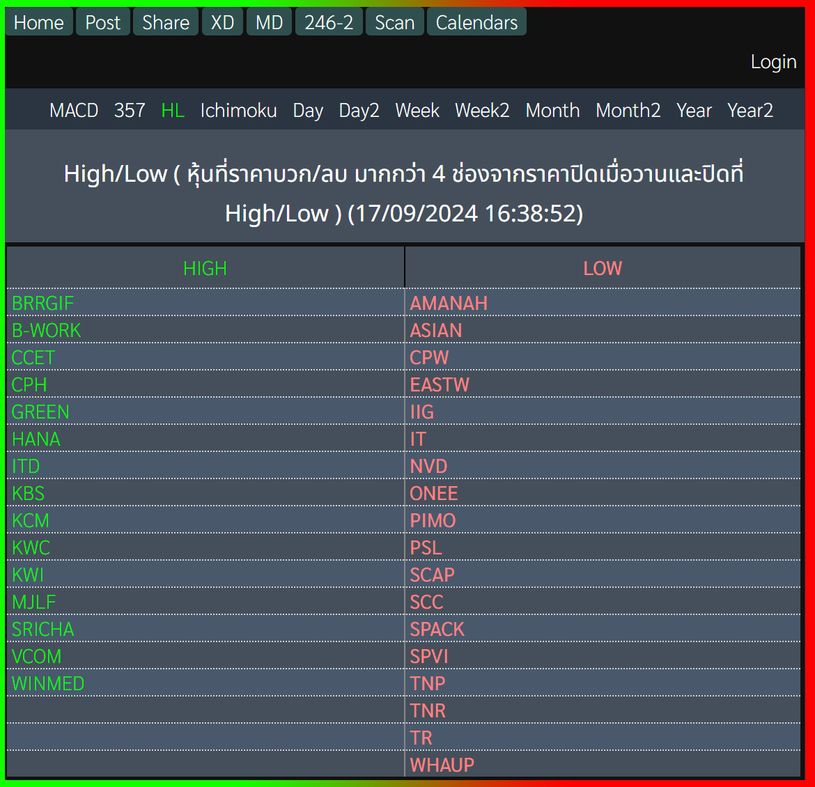This screenshot has height=787, width=815.
Task: Select the 357 tab
Action: (x=129, y=111)
